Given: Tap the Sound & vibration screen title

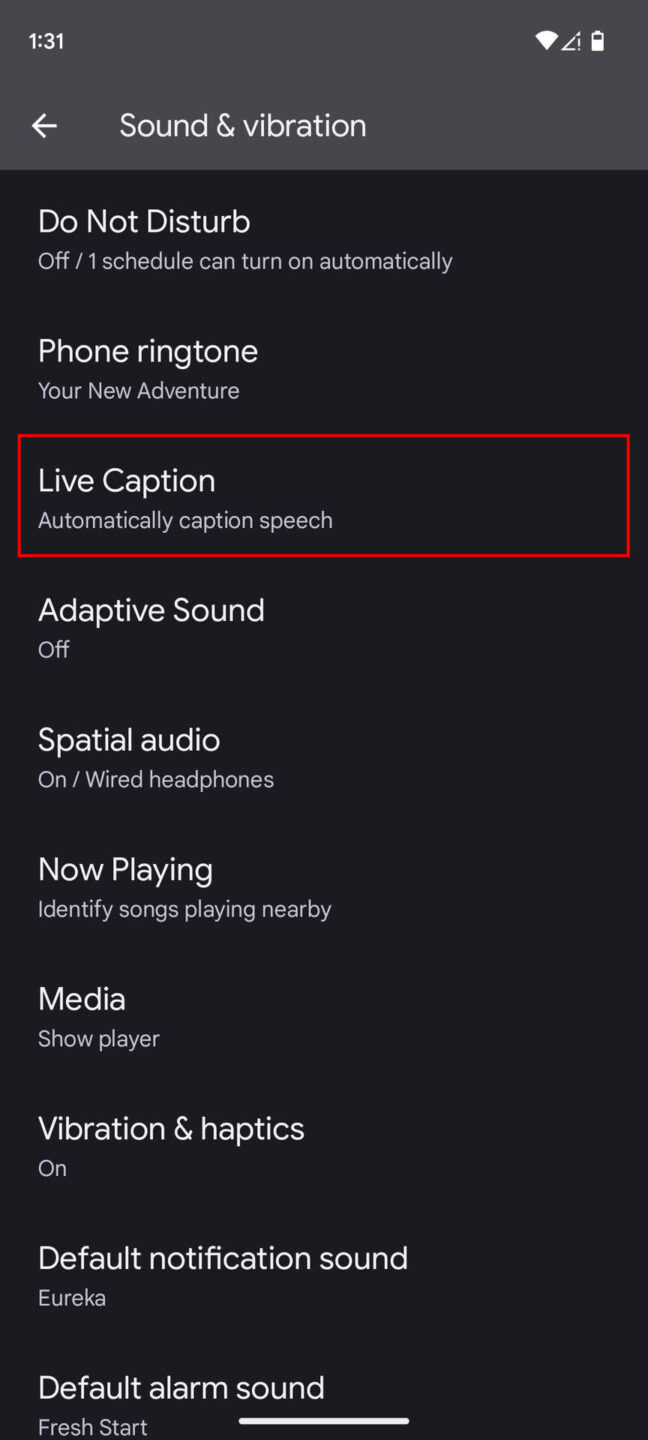Looking at the screenshot, I should tap(242, 125).
